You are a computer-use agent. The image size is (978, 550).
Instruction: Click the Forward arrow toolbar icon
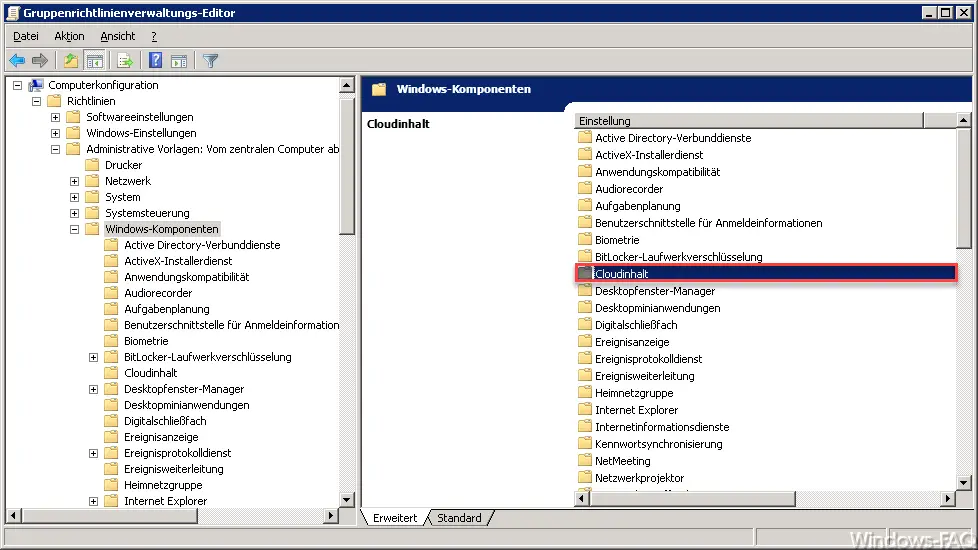(x=40, y=60)
